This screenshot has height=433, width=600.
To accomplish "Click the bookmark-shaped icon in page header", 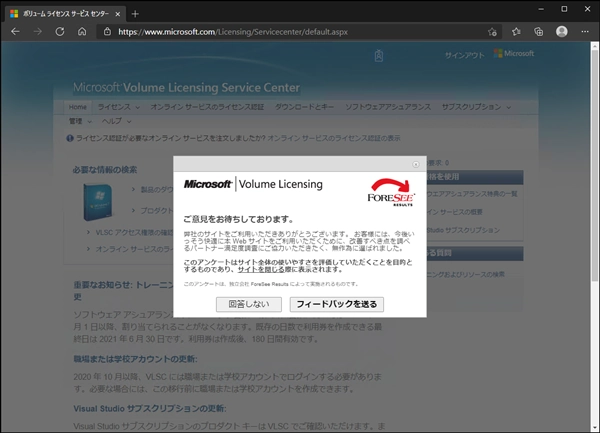I will click(379, 56).
